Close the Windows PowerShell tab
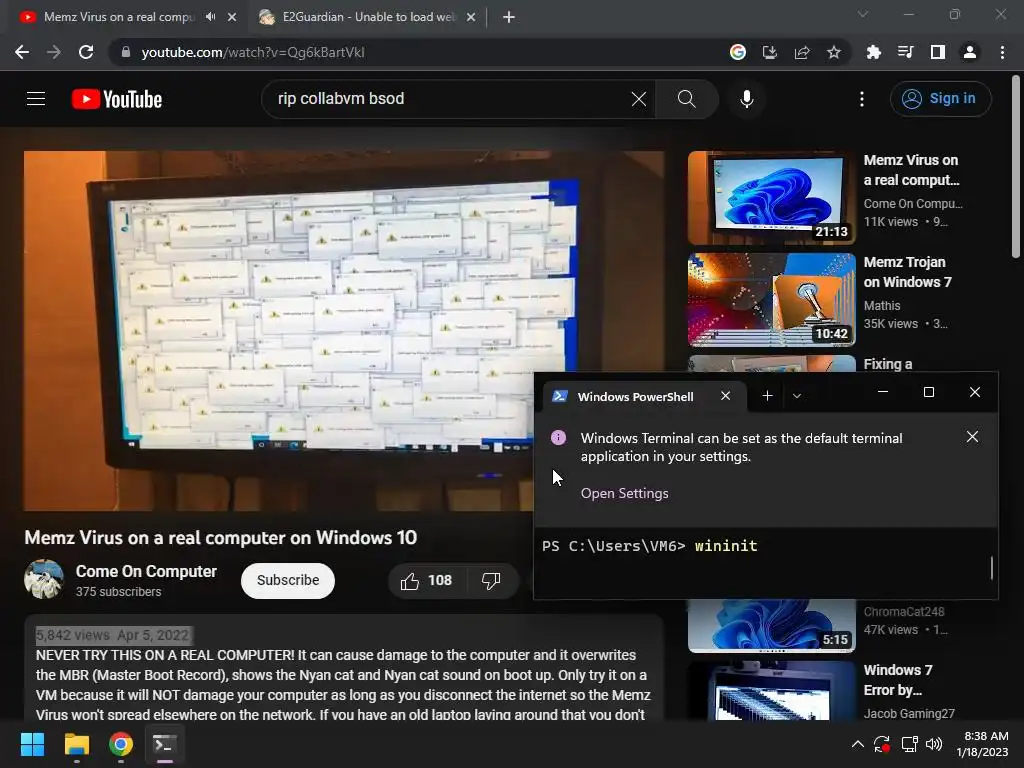This screenshot has width=1024, height=768. click(x=726, y=396)
